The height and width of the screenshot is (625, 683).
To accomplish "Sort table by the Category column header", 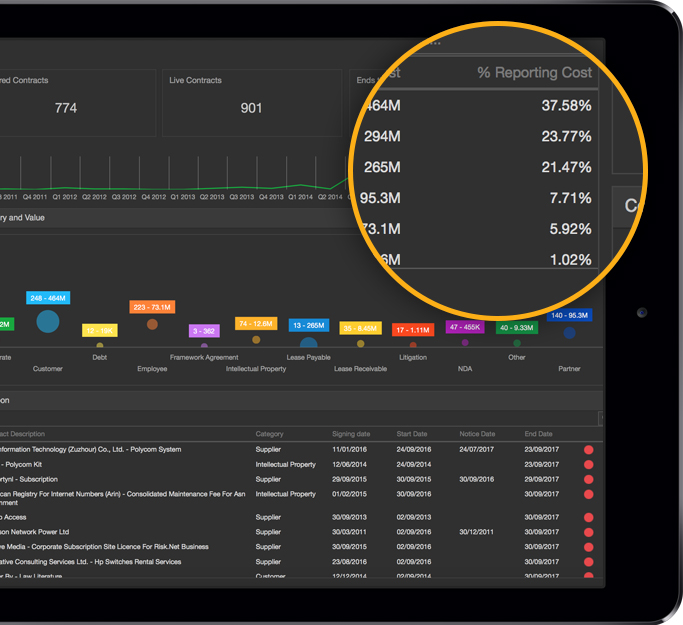I will point(269,434).
